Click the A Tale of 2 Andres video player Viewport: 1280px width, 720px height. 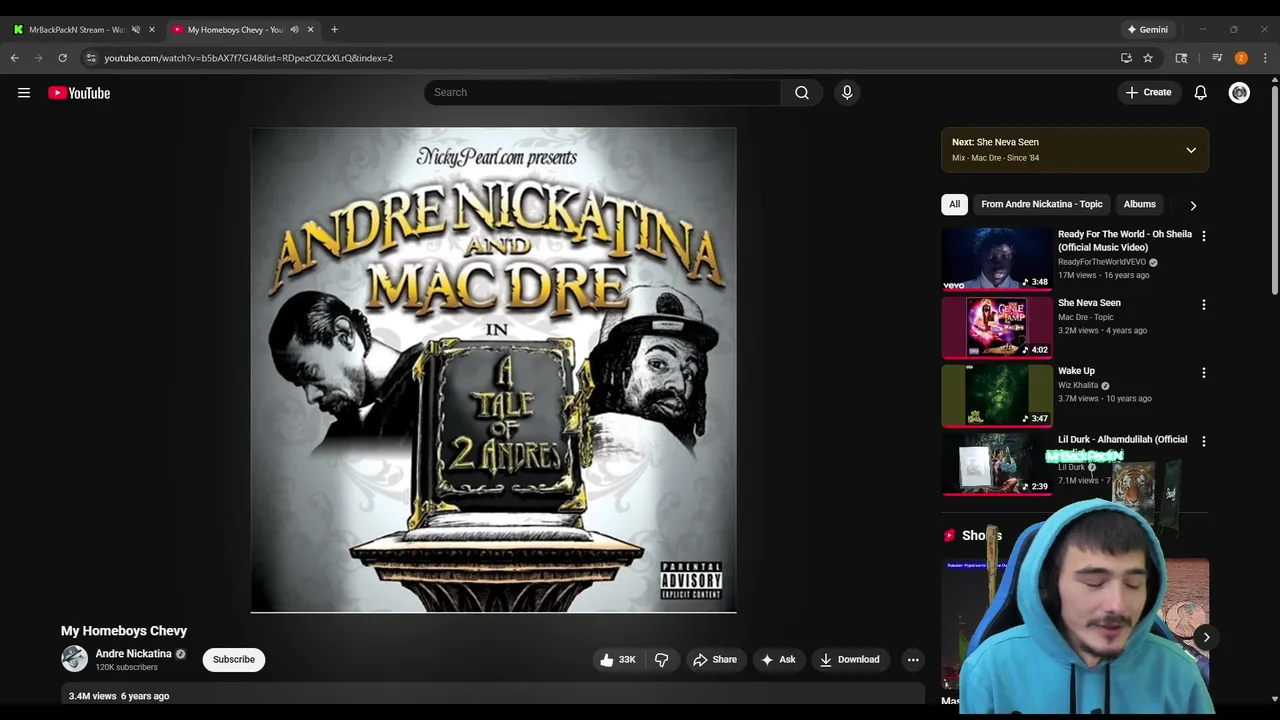[493, 370]
